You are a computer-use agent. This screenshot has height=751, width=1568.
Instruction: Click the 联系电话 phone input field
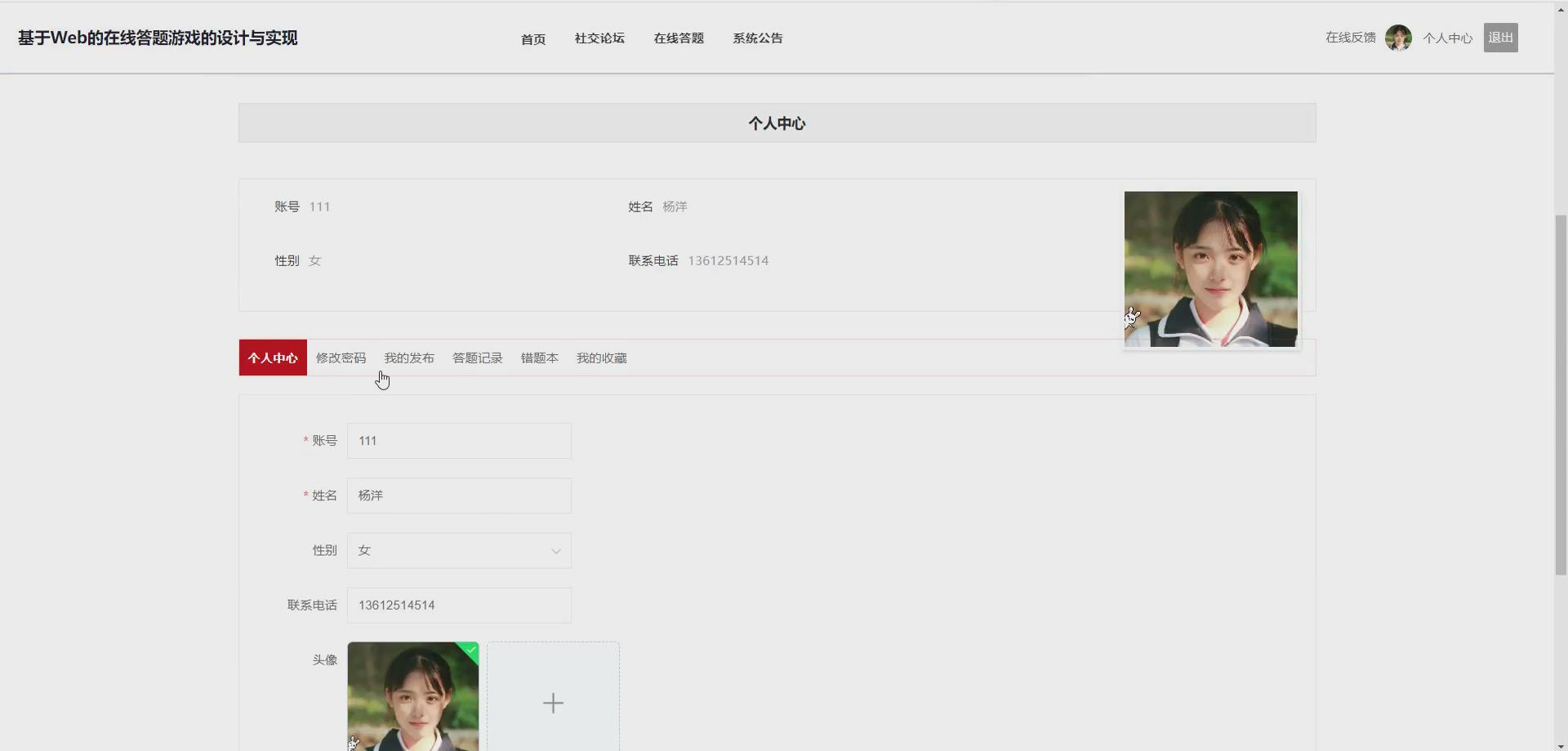[459, 605]
